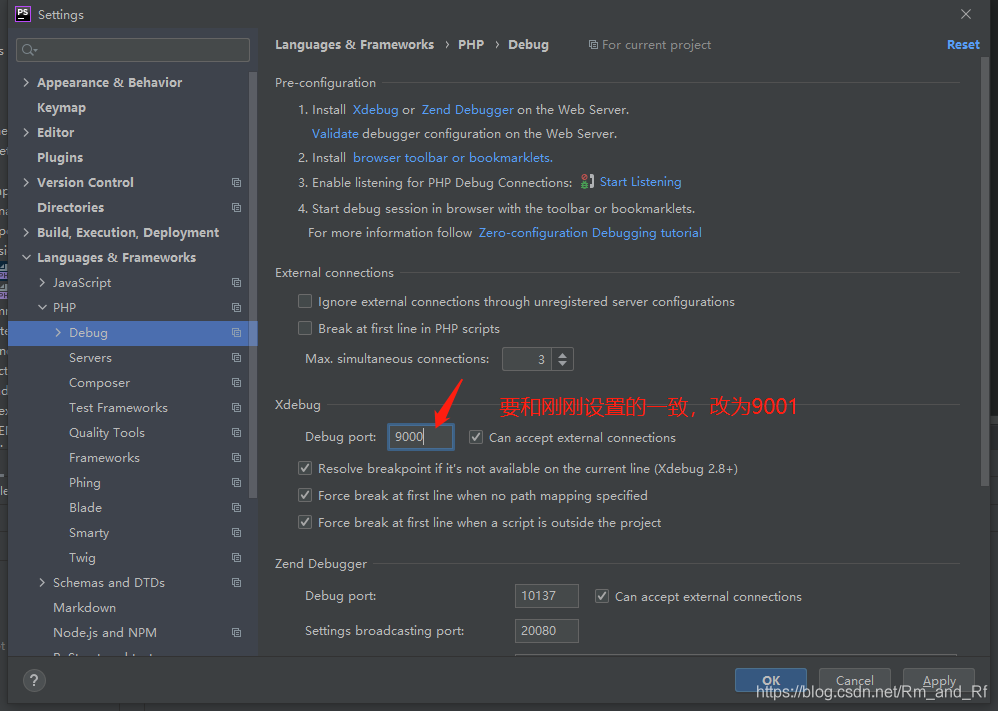Click project-level icon on Debug row

pyautogui.click(x=237, y=332)
